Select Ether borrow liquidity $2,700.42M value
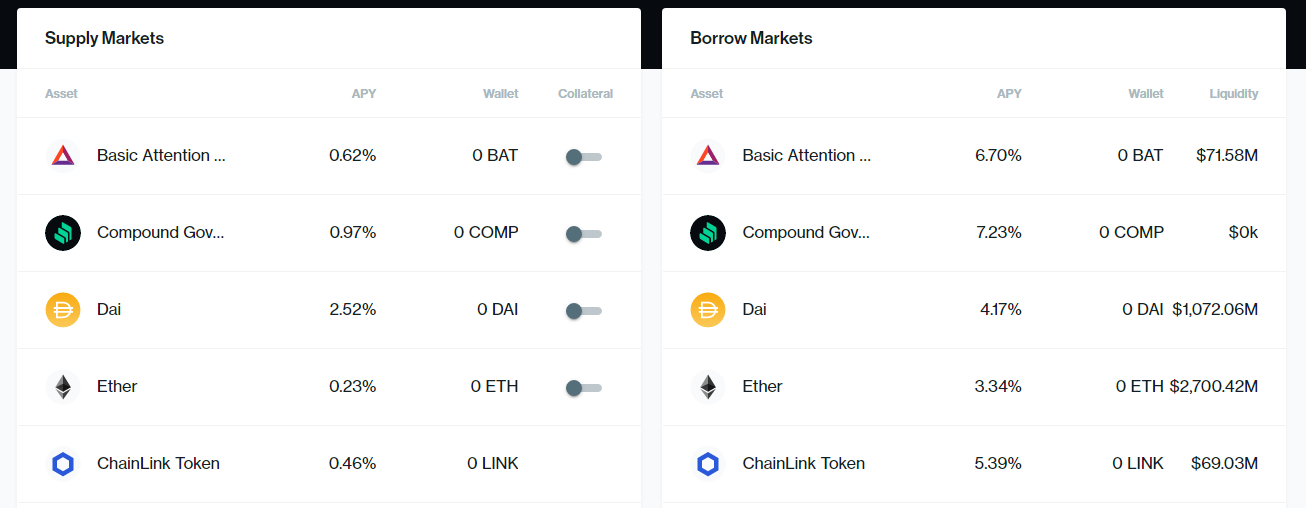 (x=1213, y=387)
